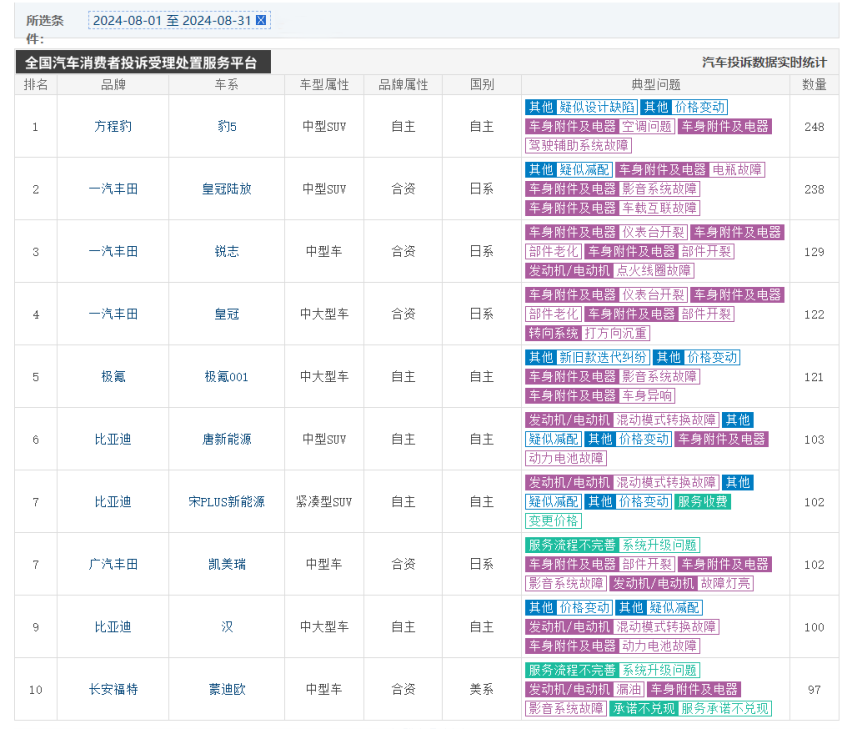Click the 典型问题 column header
The height and width of the screenshot is (729, 852).
656,84
